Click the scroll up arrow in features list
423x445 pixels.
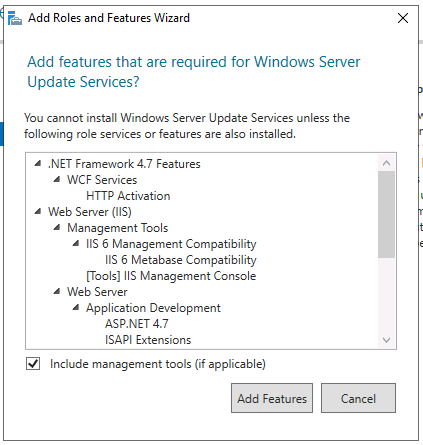[x=386, y=163]
